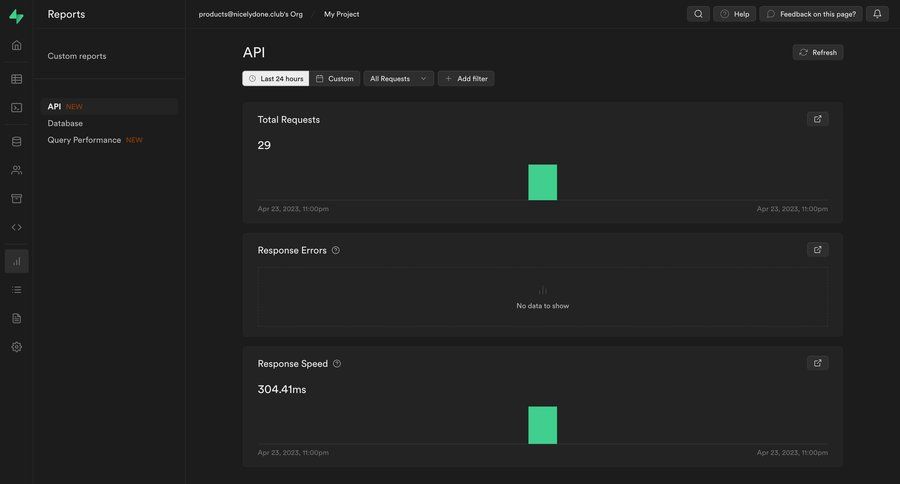Click the API page title
Screen dimensions: 900x484
click(254, 52)
